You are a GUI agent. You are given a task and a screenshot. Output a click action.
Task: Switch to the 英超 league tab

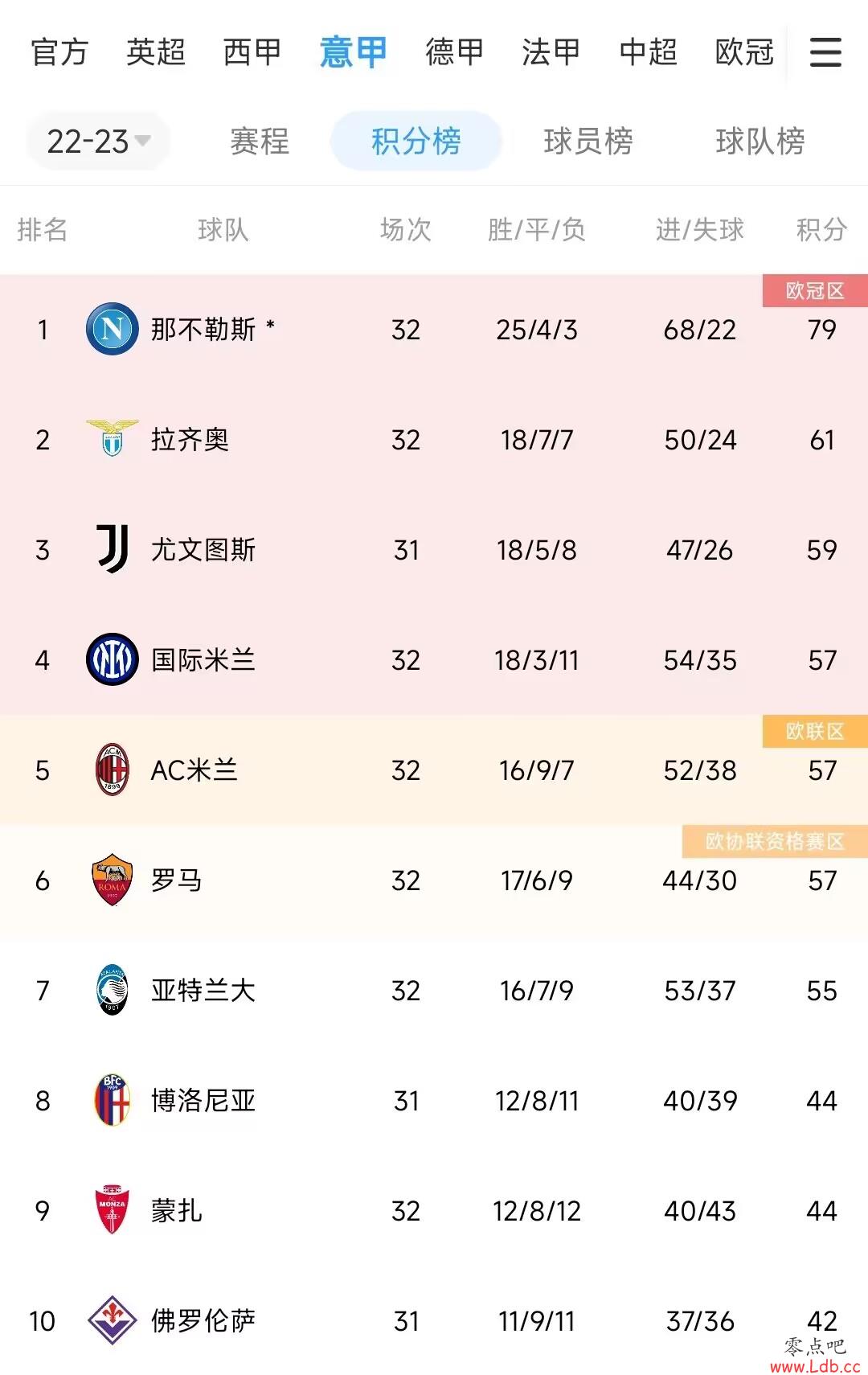pos(156,52)
